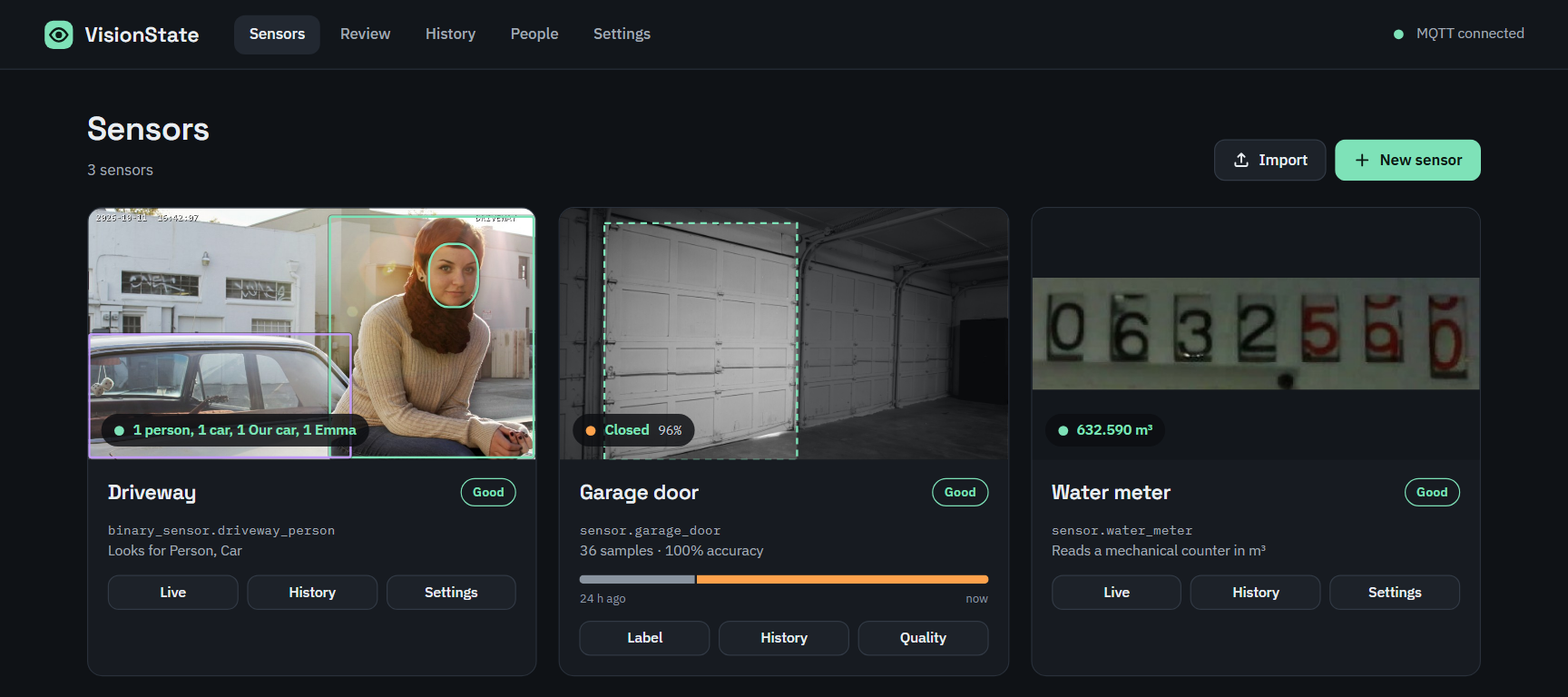Screen dimensions: 1568x697
Task: Click the '1 person, 1 car' detection label
Action: (x=235, y=430)
